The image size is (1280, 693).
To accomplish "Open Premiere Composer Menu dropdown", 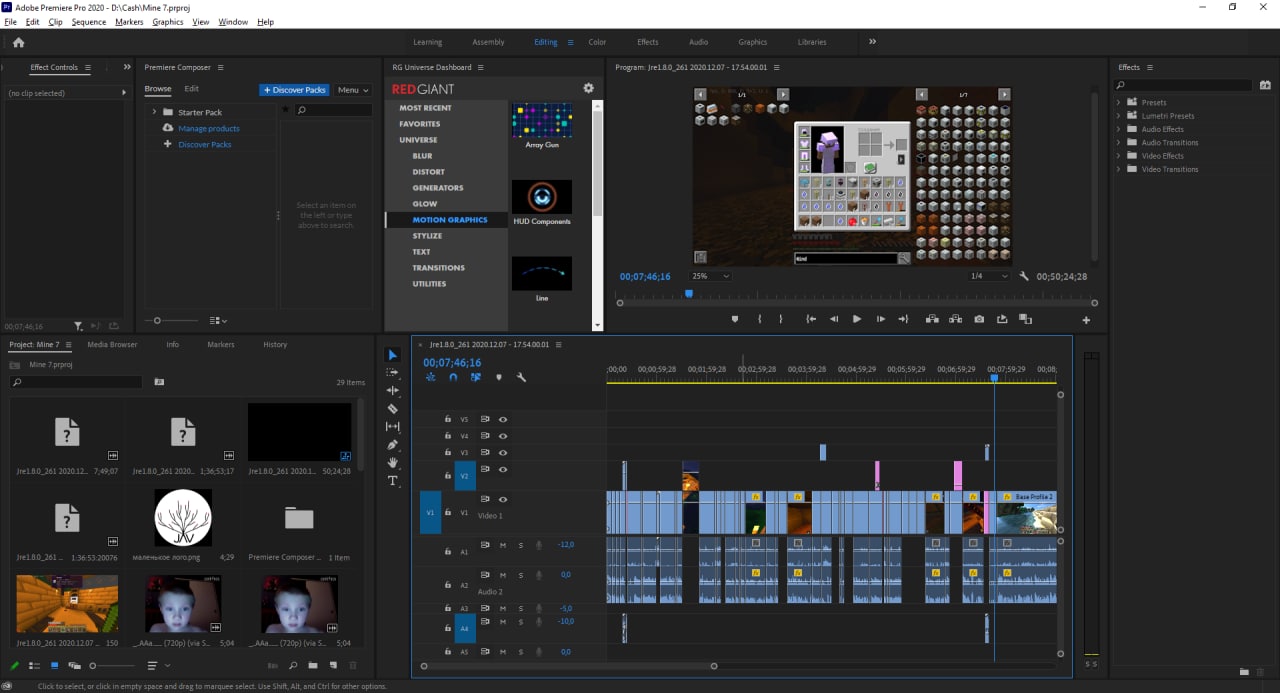I will click(352, 90).
